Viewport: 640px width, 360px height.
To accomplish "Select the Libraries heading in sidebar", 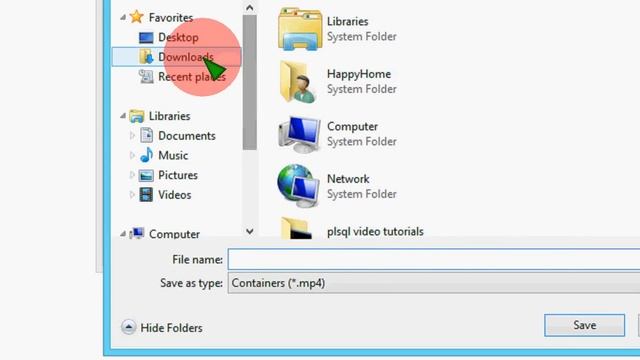I will pos(169,116).
